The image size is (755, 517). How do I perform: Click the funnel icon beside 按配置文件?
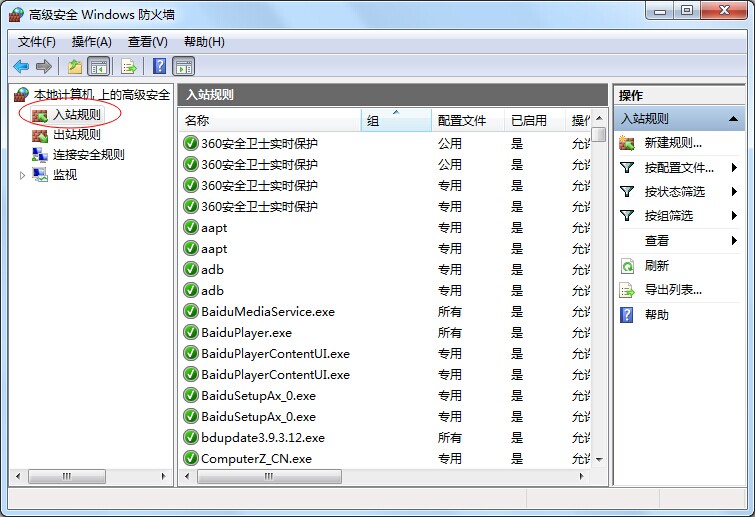[x=626, y=168]
